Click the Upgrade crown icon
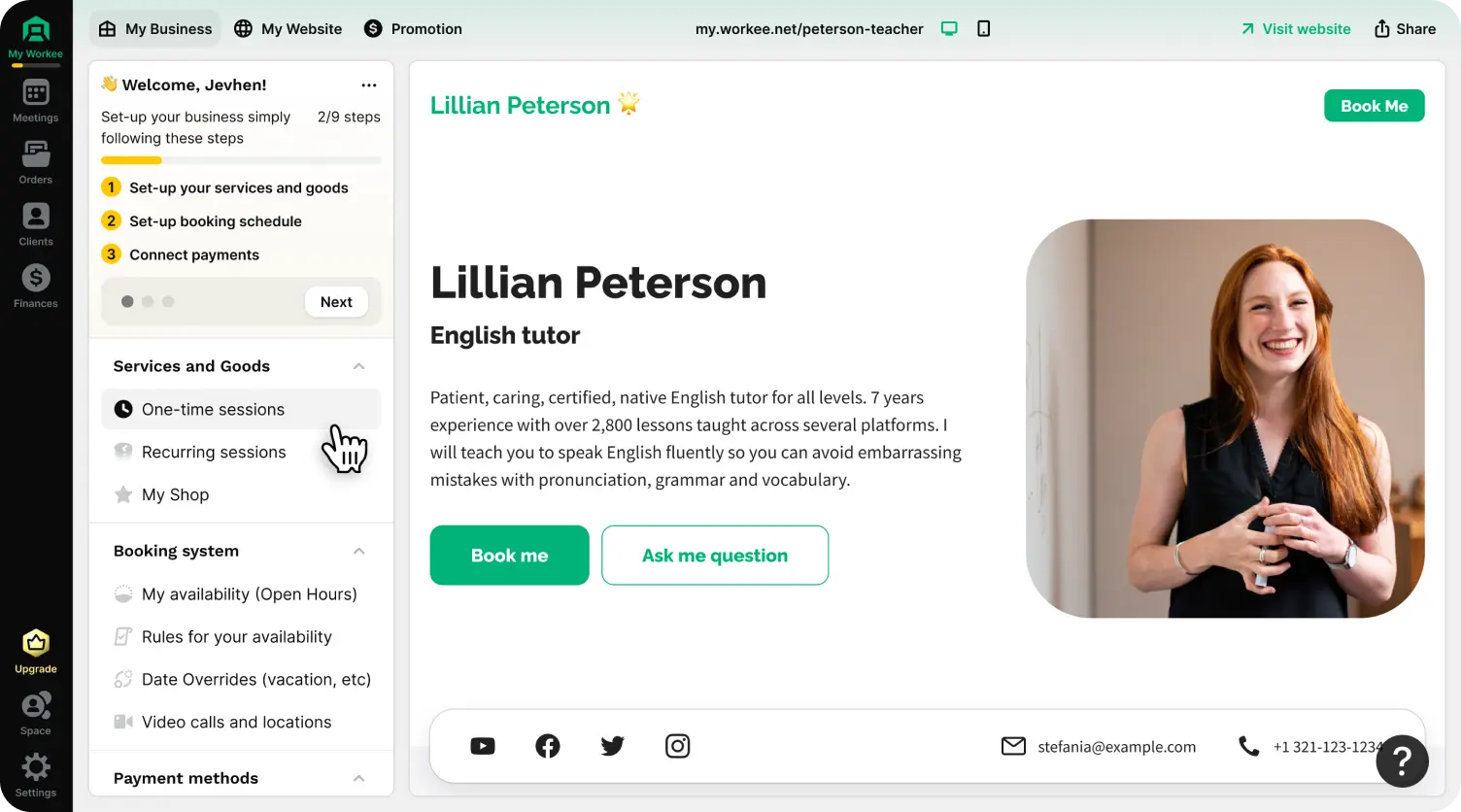The width and height of the screenshot is (1461, 812). click(x=35, y=643)
